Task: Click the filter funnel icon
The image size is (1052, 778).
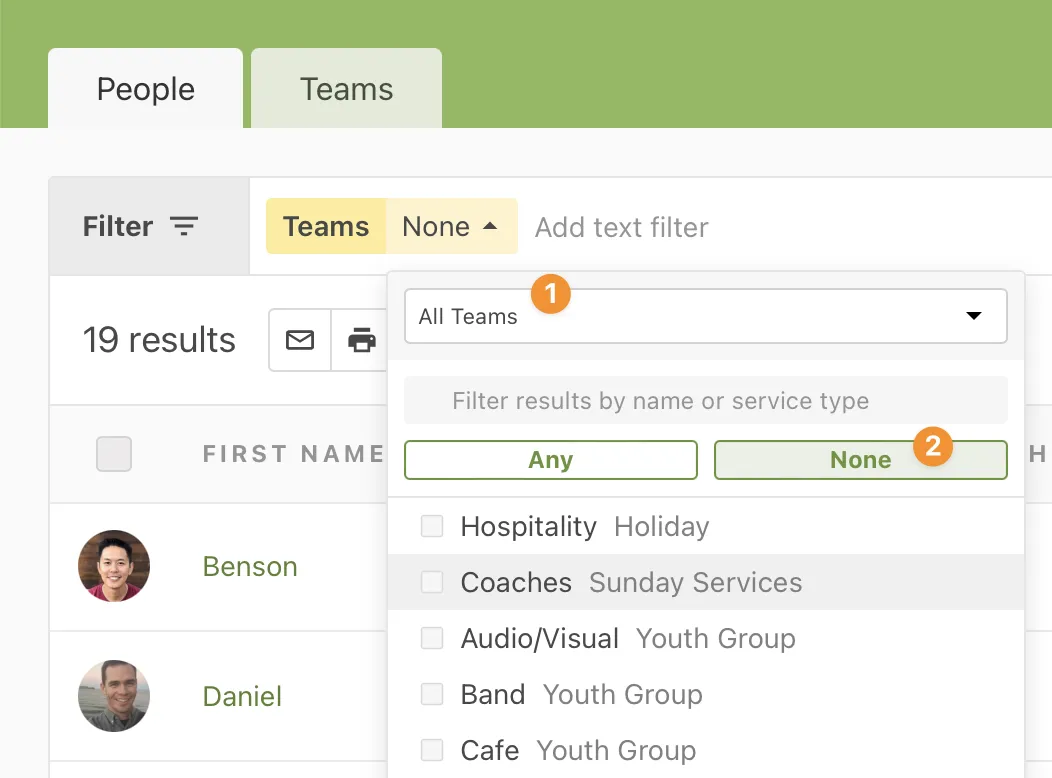Action: pos(185,227)
